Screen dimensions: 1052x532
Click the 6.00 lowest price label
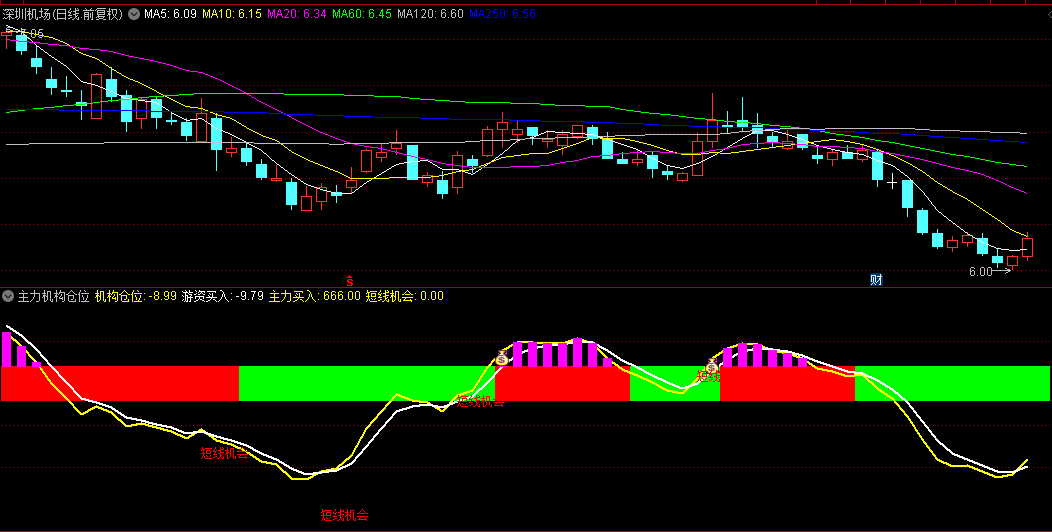[980, 272]
